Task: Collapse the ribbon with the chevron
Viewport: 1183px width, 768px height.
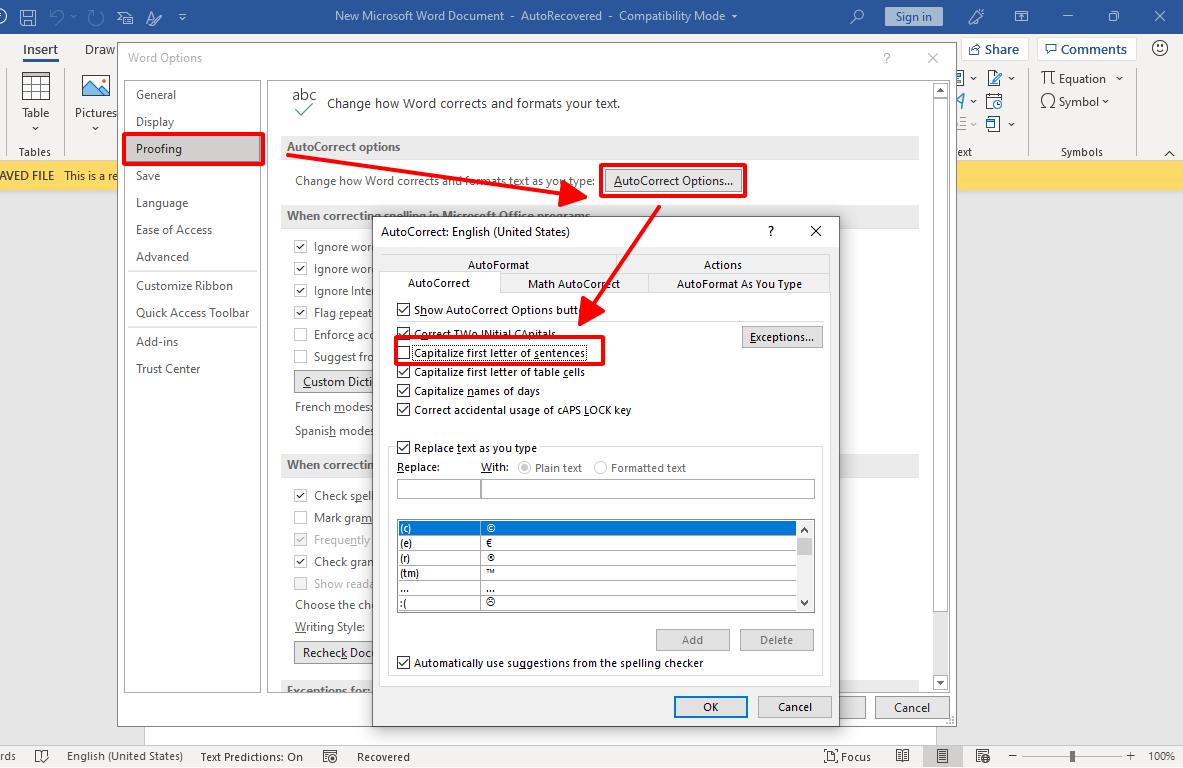Action: pos(1169,153)
